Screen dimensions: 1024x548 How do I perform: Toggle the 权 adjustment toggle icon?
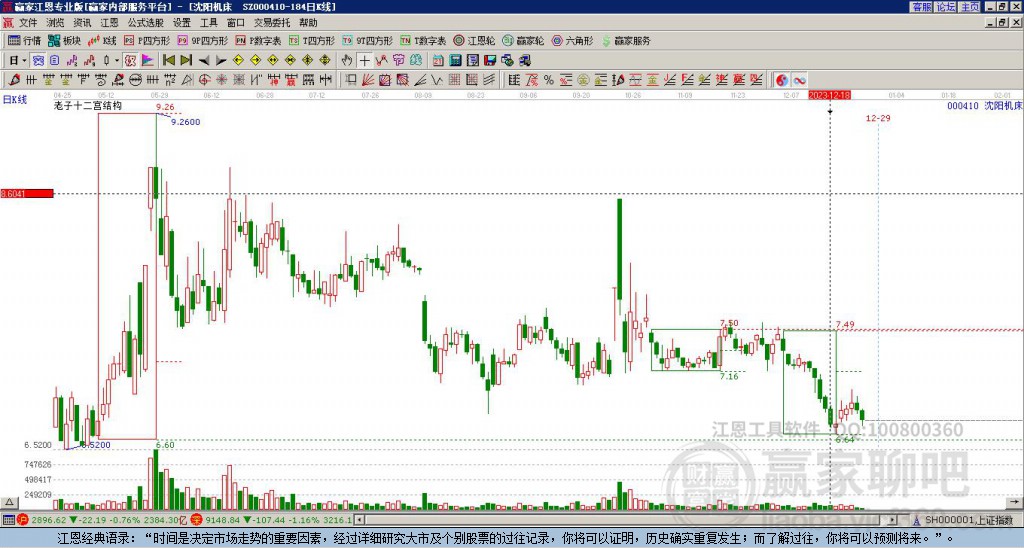pos(130,61)
